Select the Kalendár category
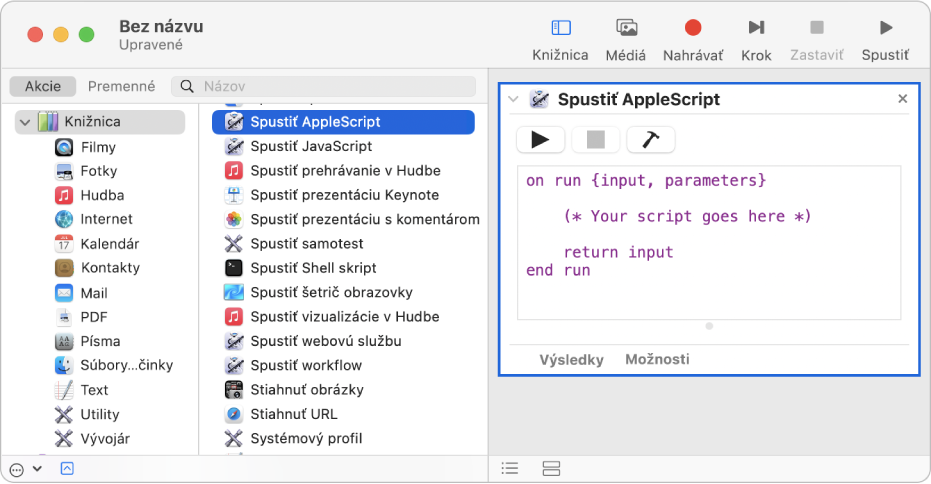Screen dimensions: 931x484 point(109,244)
